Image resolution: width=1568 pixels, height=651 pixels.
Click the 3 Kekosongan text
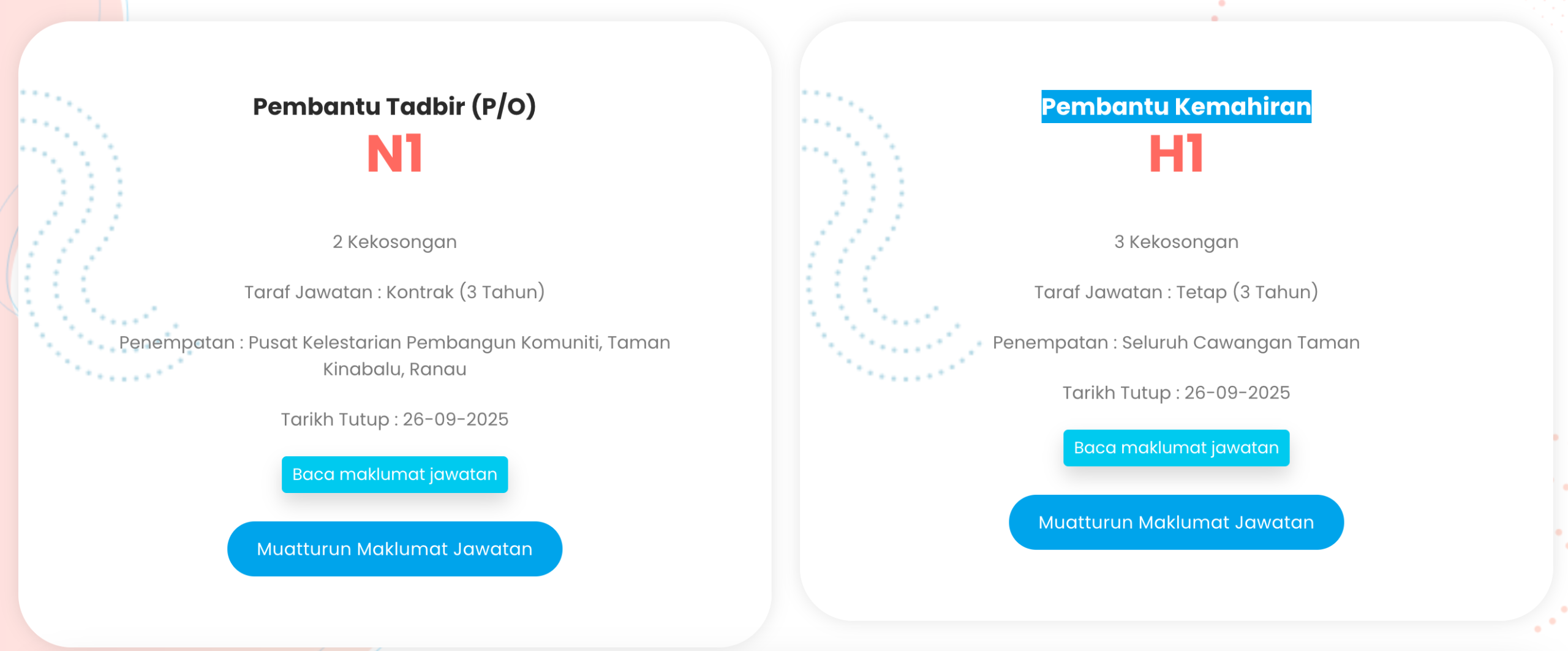1176,242
